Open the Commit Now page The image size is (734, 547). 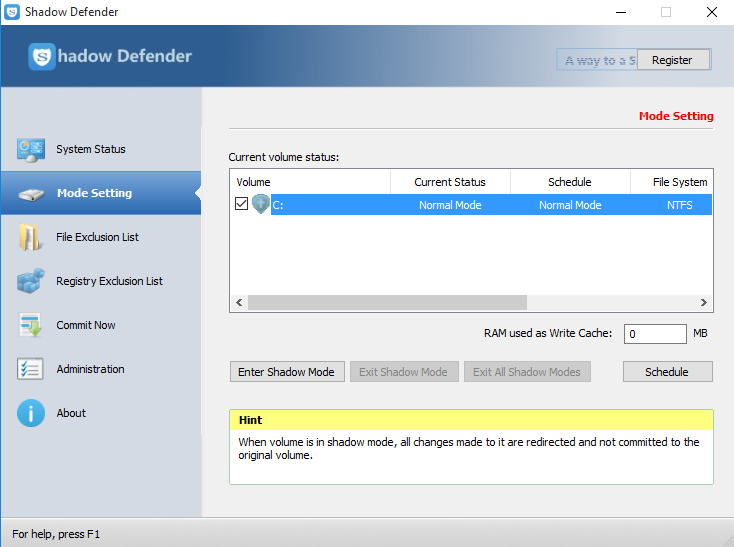101,325
